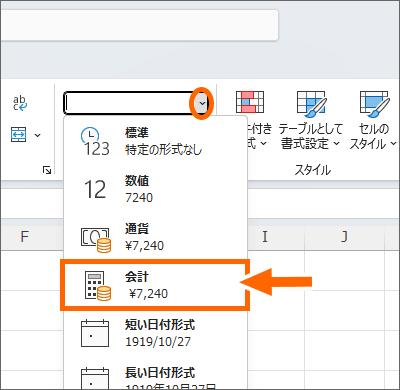
Task: Select the 短い日付形式 short date option
Action: tap(155, 333)
